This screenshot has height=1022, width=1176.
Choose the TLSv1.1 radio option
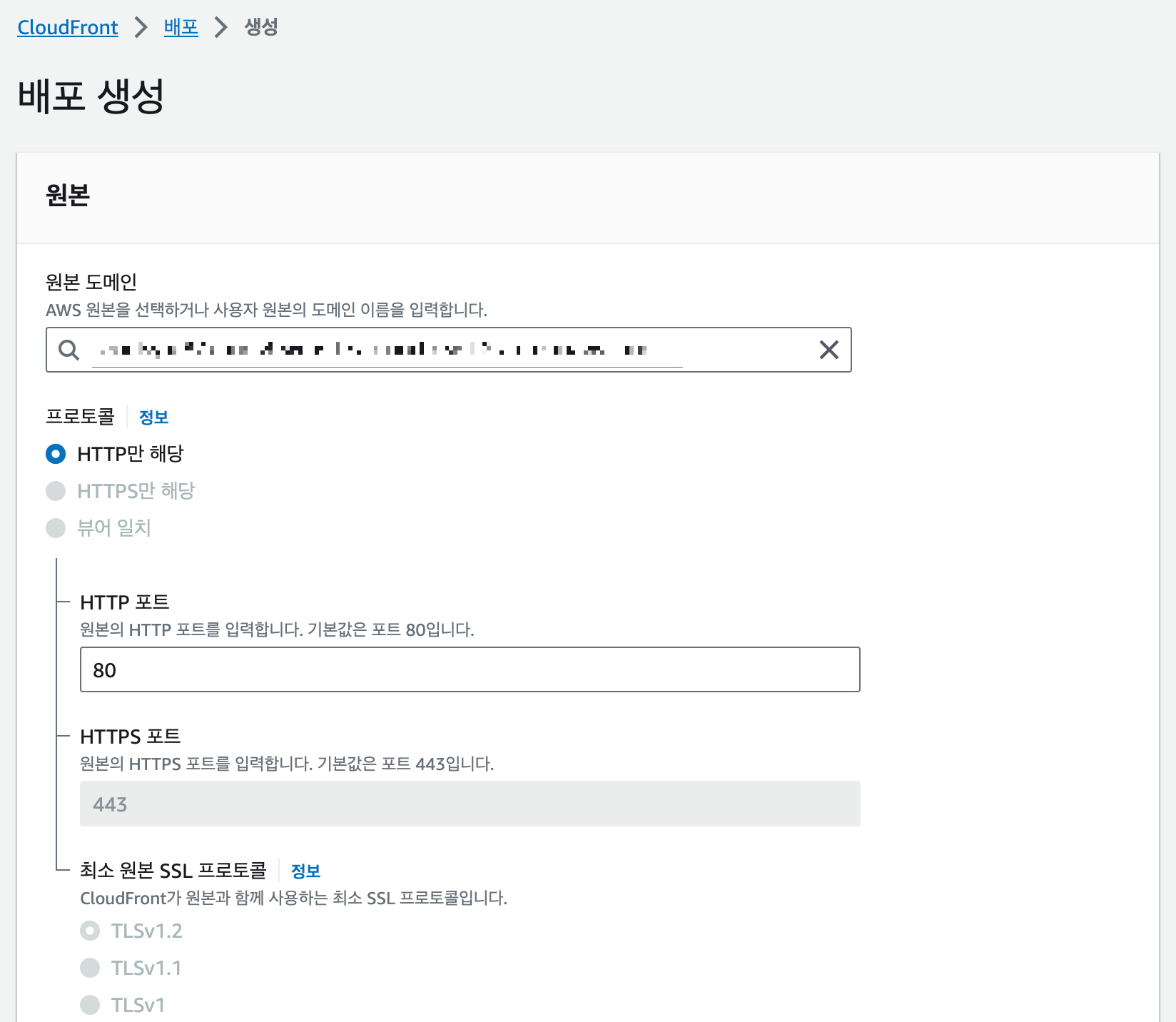click(x=90, y=968)
